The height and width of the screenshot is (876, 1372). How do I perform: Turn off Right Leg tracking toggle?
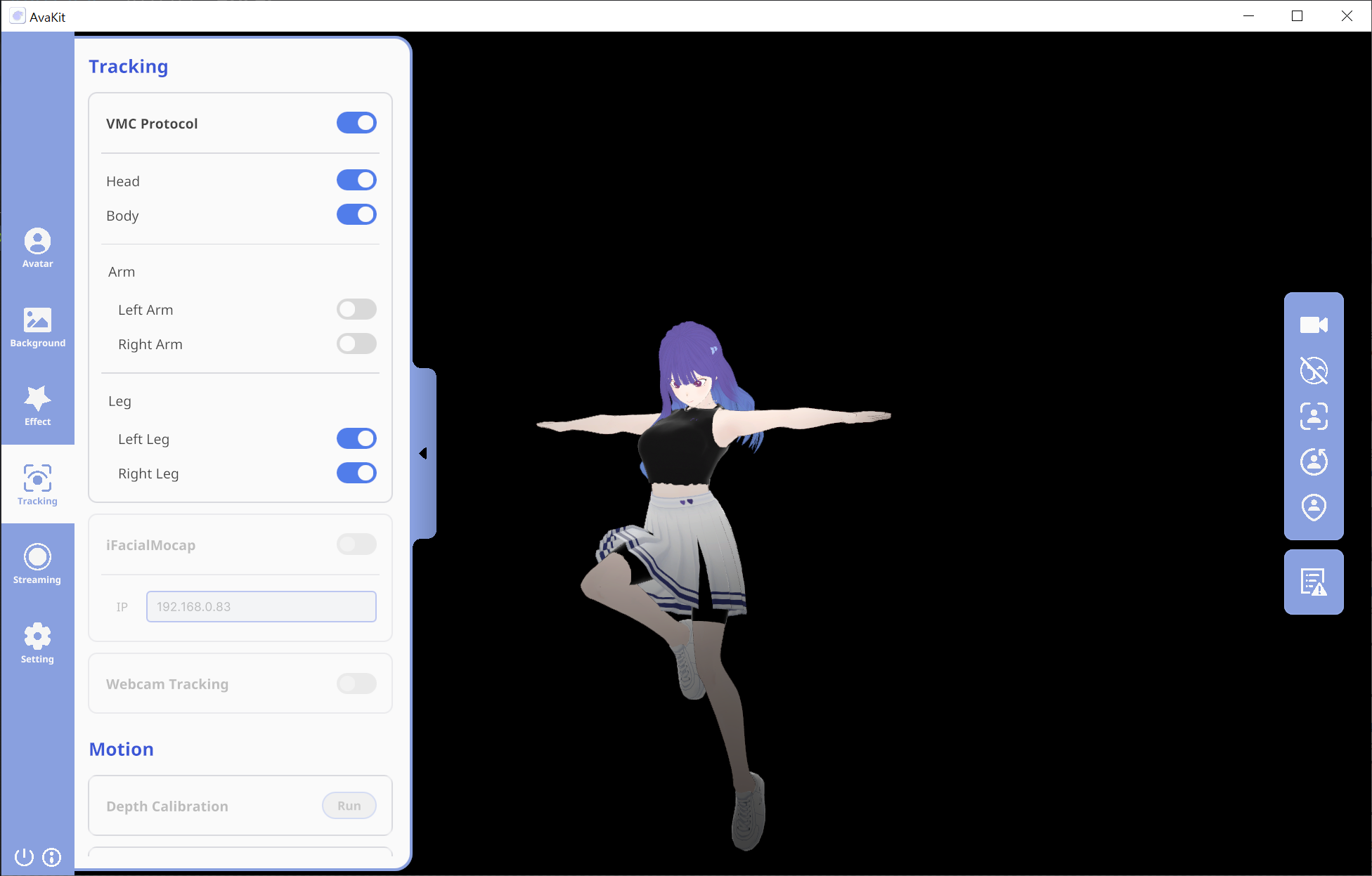(x=356, y=473)
